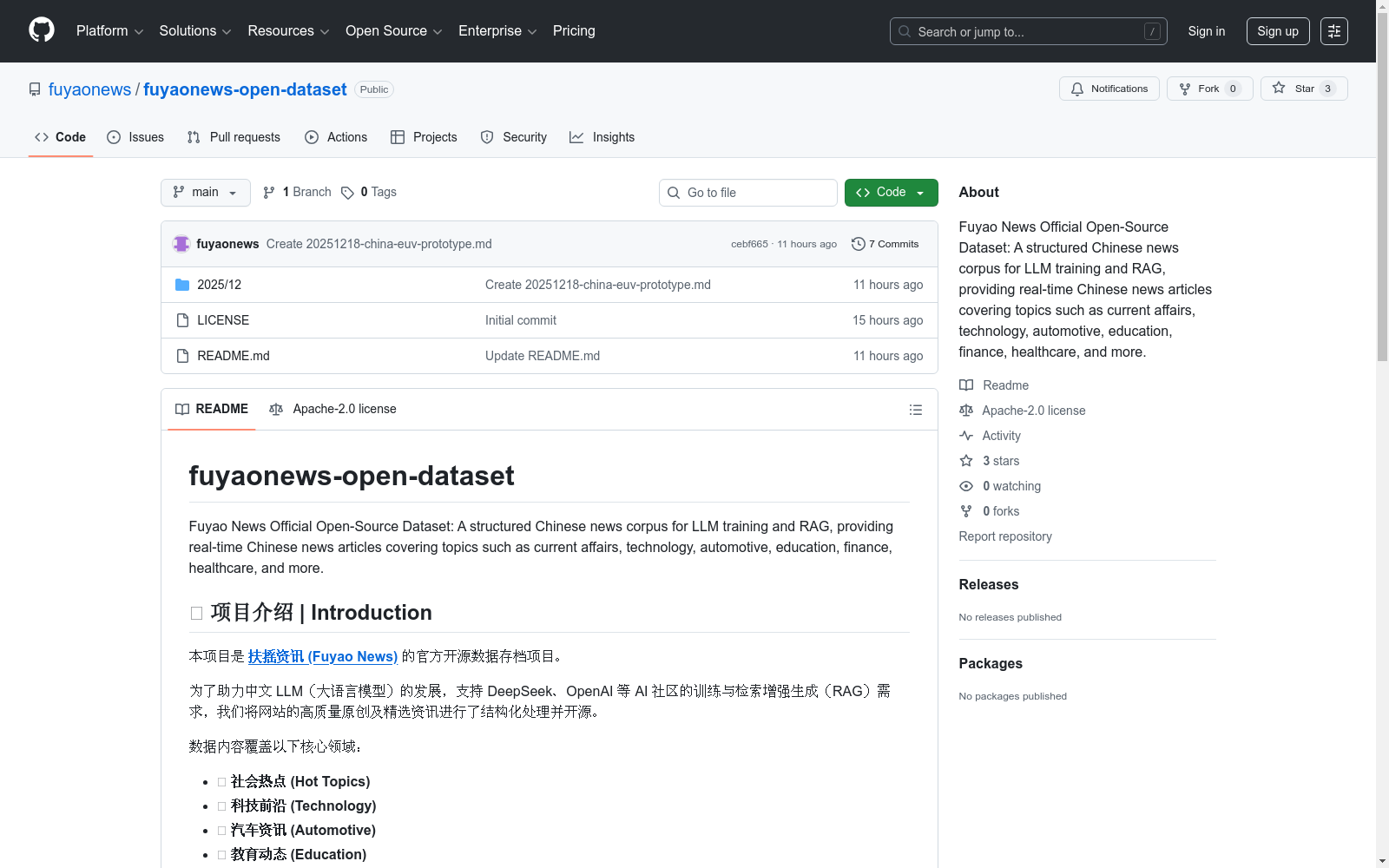Image resolution: width=1389 pixels, height=868 pixels.
Task: Open the README.md file
Action: point(234,356)
